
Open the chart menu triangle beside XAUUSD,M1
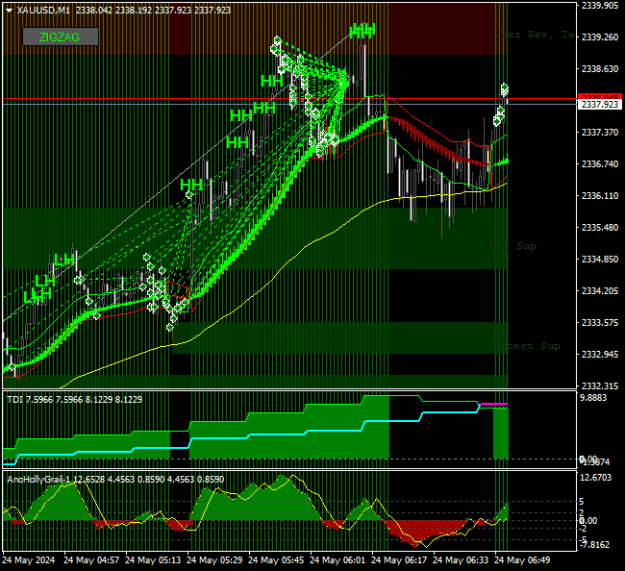click(x=9, y=10)
